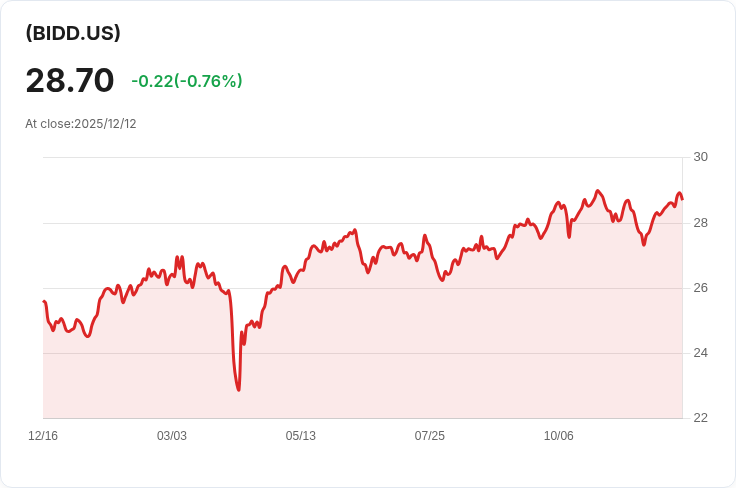Click the 24 price axis label

click(700, 353)
